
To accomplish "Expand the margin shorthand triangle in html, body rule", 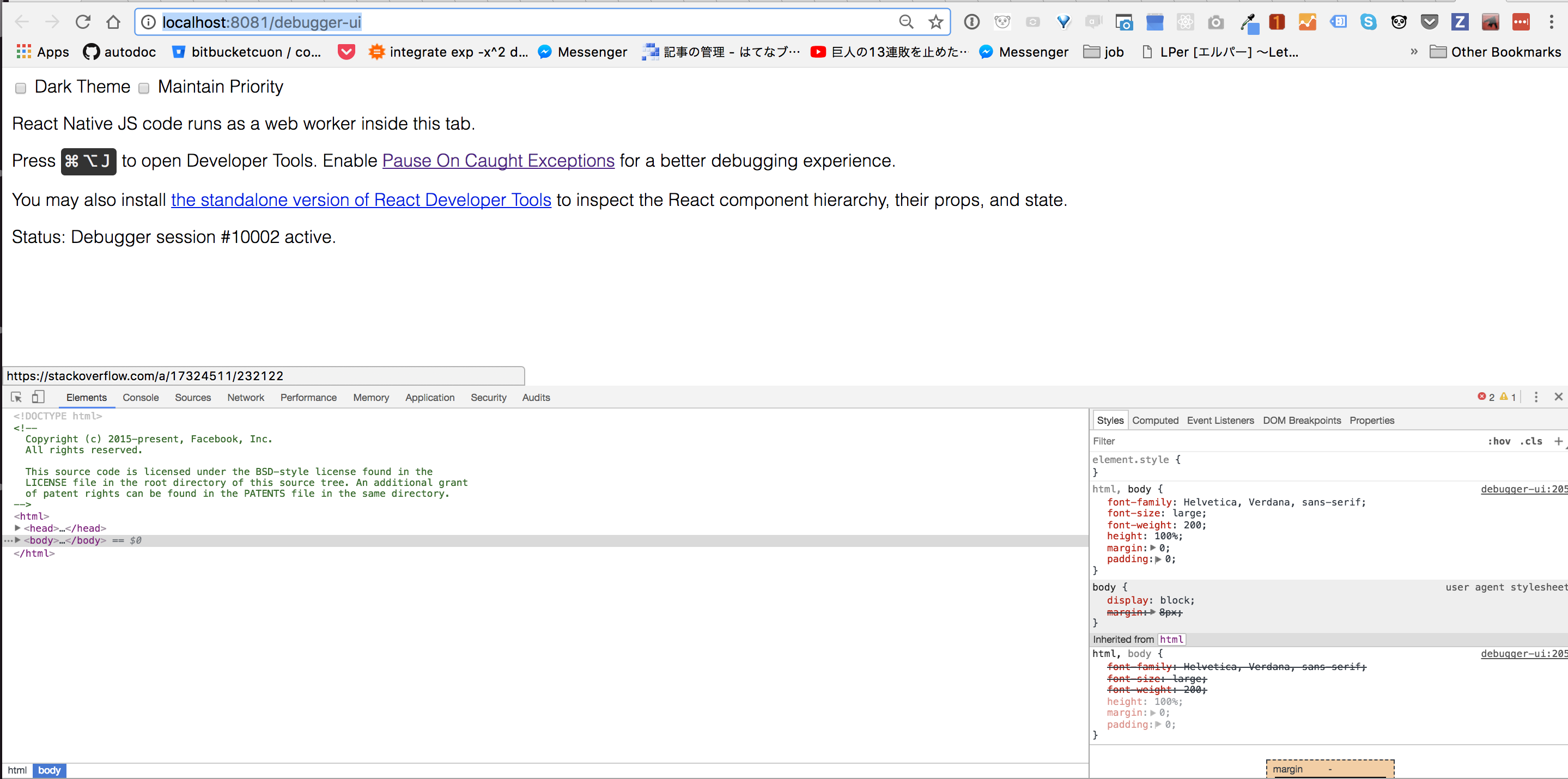I will (x=1152, y=547).
